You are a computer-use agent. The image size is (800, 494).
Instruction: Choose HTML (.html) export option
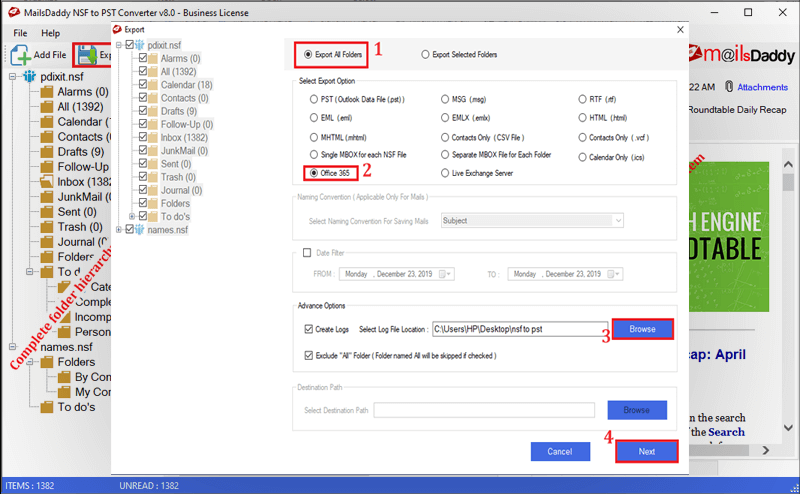click(x=582, y=117)
